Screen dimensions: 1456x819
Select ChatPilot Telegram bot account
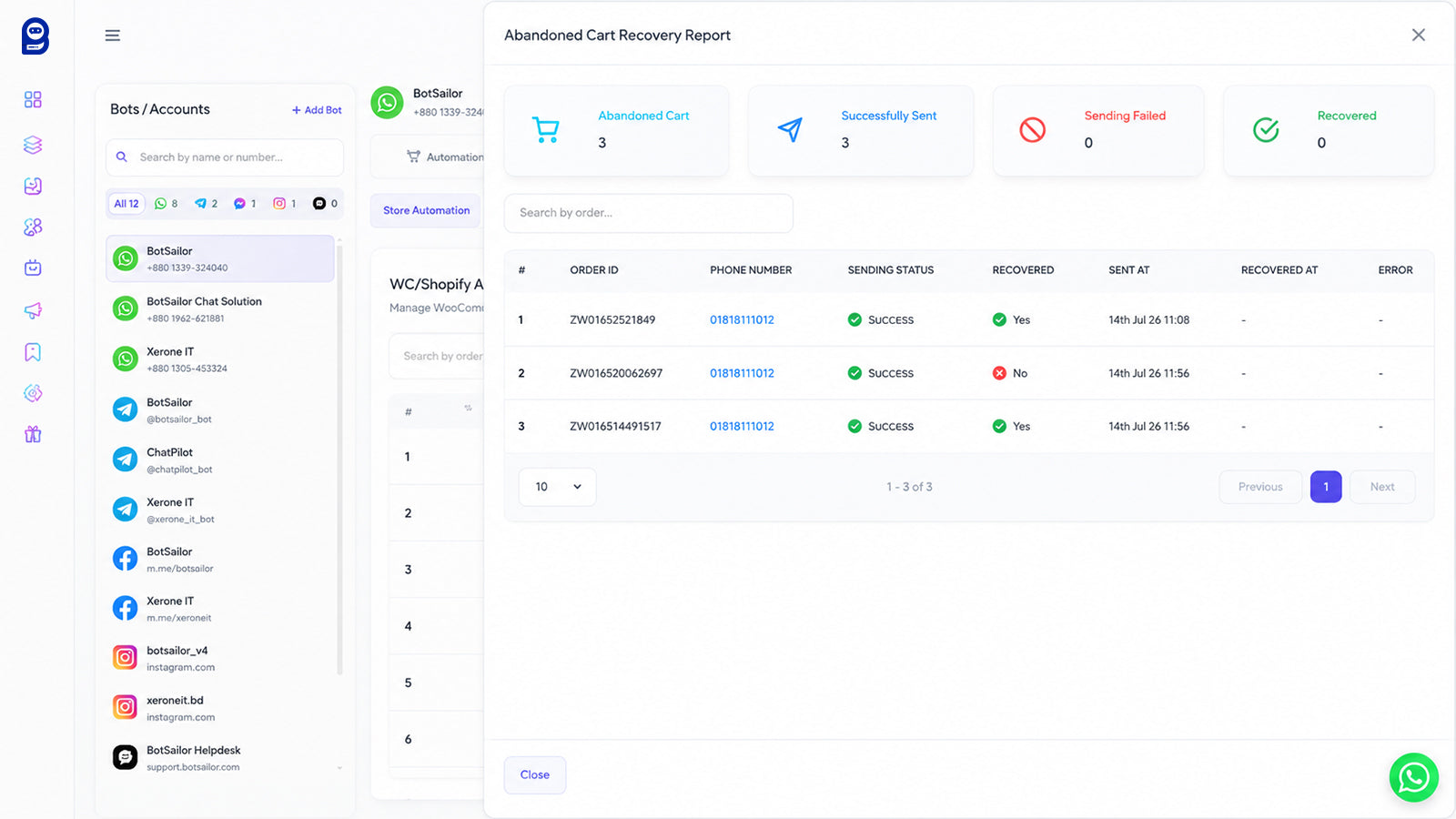(220, 460)
